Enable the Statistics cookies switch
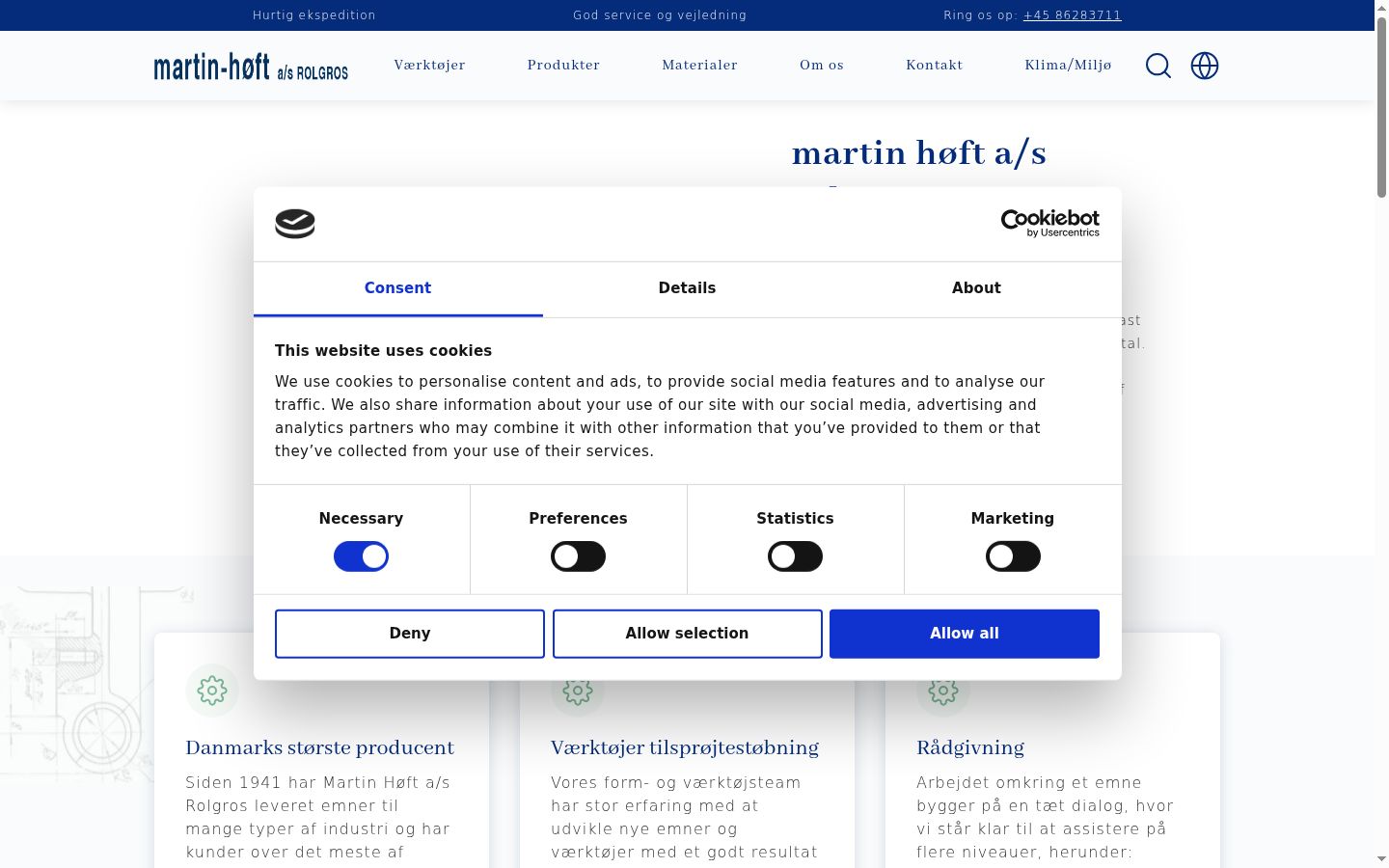Image resolution: width=1389 pixels, height=868 pixels. 795,556
